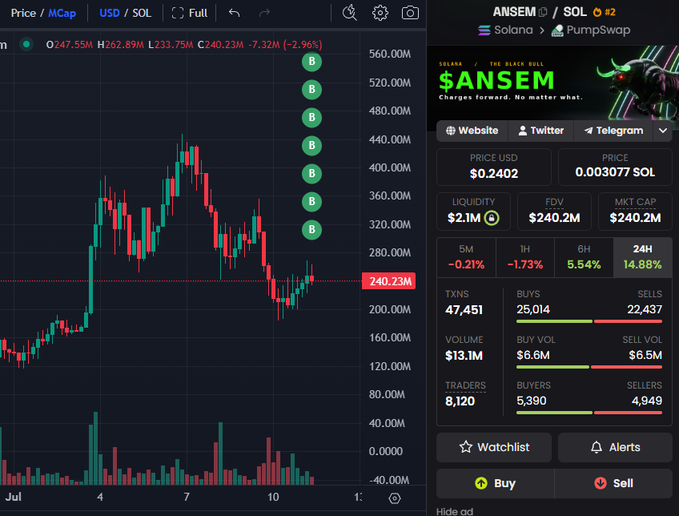Enter Full screen chart mode
Image resolution: width=679 pixels, height=516 pixels.
[x=189, y=13]
